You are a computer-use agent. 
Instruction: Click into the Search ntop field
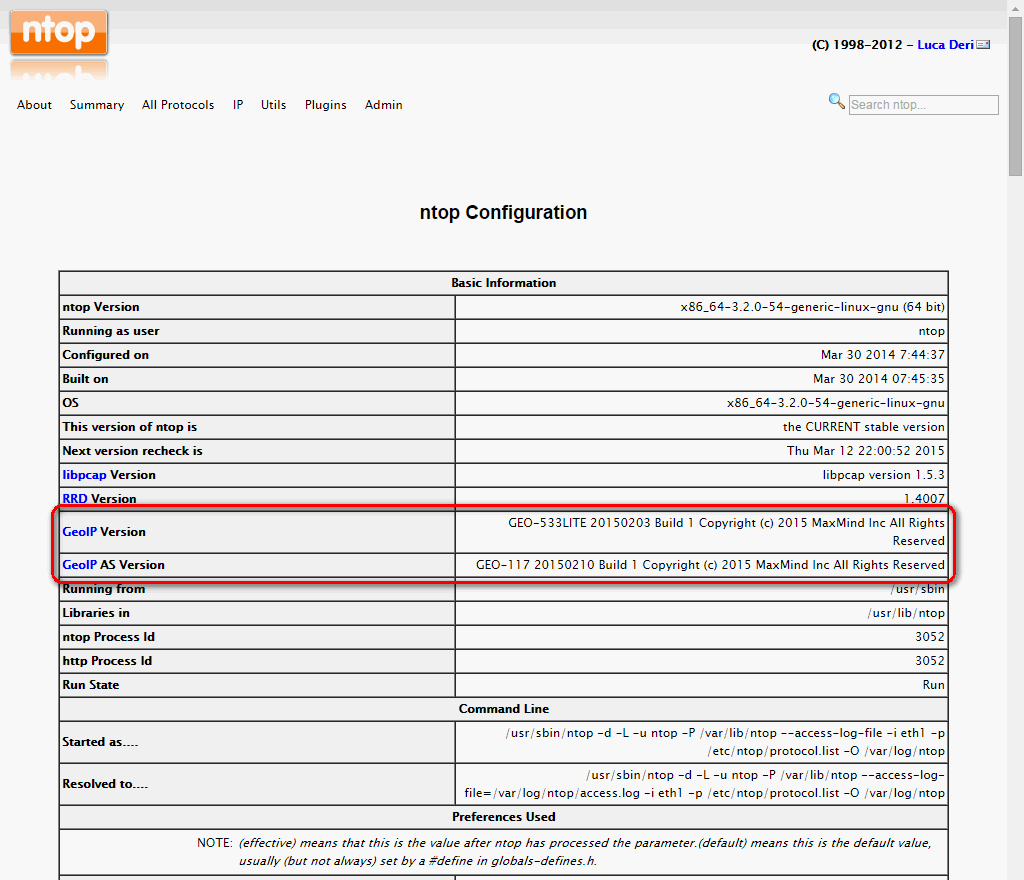pyautogui.click(x=923, y=104)
